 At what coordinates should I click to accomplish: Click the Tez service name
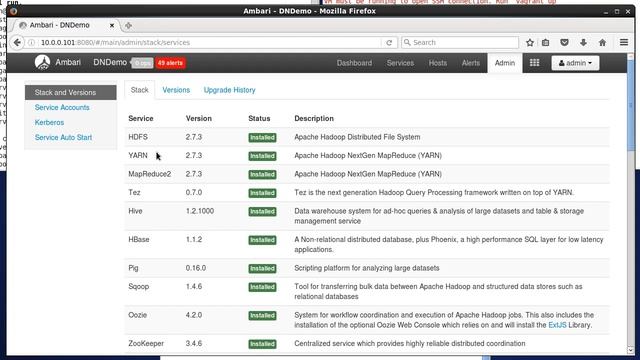(134, 192)
